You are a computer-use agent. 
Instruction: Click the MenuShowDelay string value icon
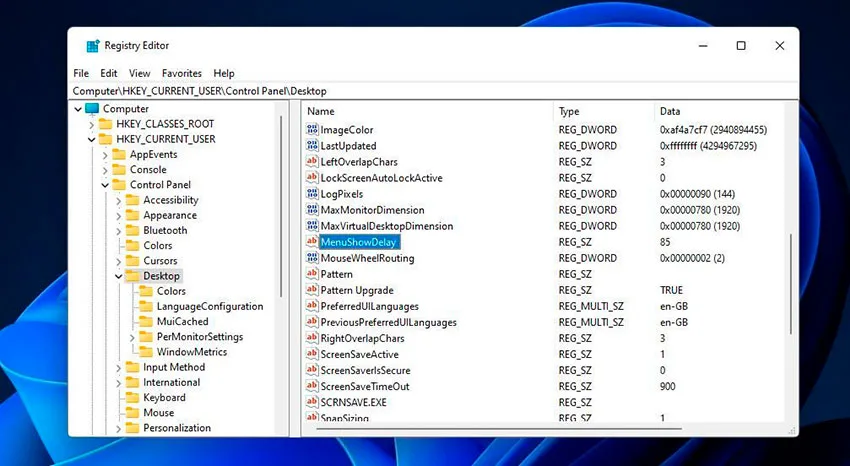pyautogui.click(x=312, y=242)
